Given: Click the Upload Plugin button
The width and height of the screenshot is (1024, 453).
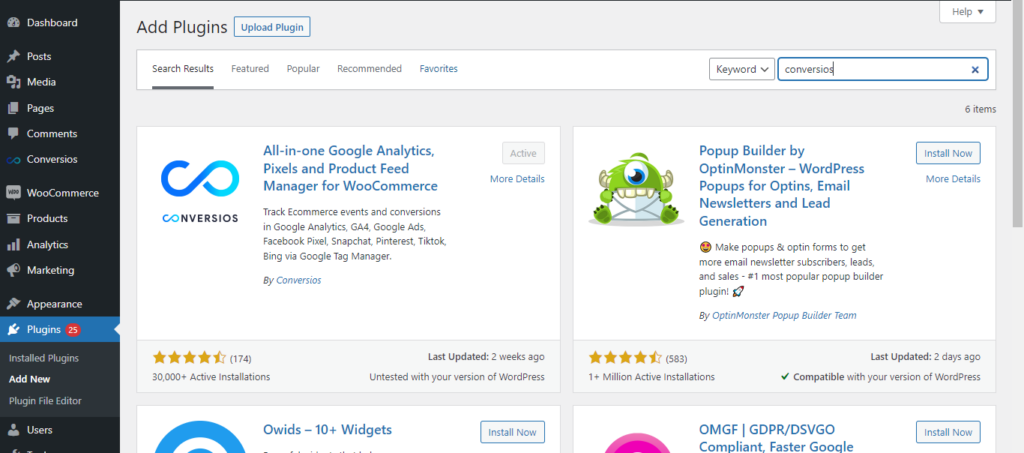Looking at the screenshot, I should tap(272, 27).
